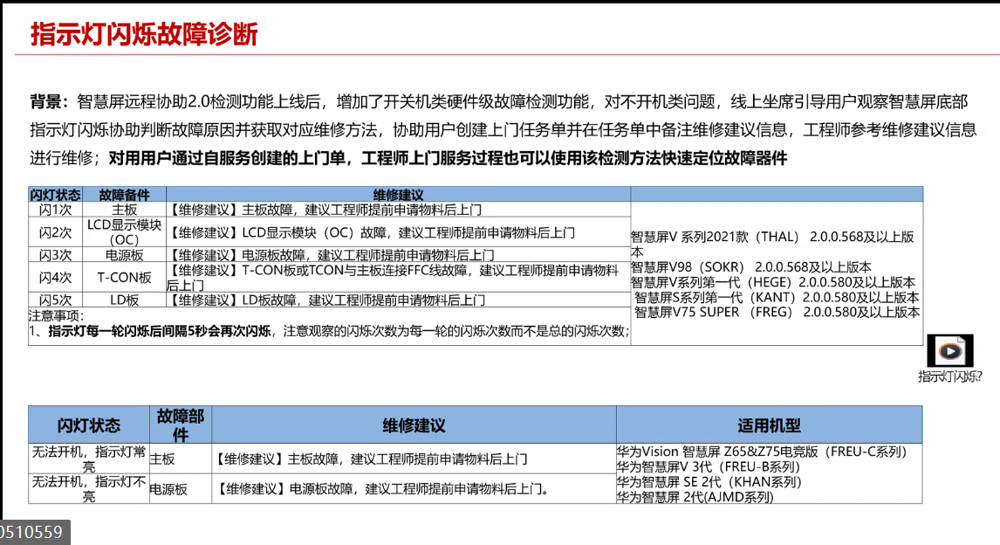Click the bottom table 电源板故障 advice text
The height and width of the screenshot is (545, 1000).
(382, 489)
